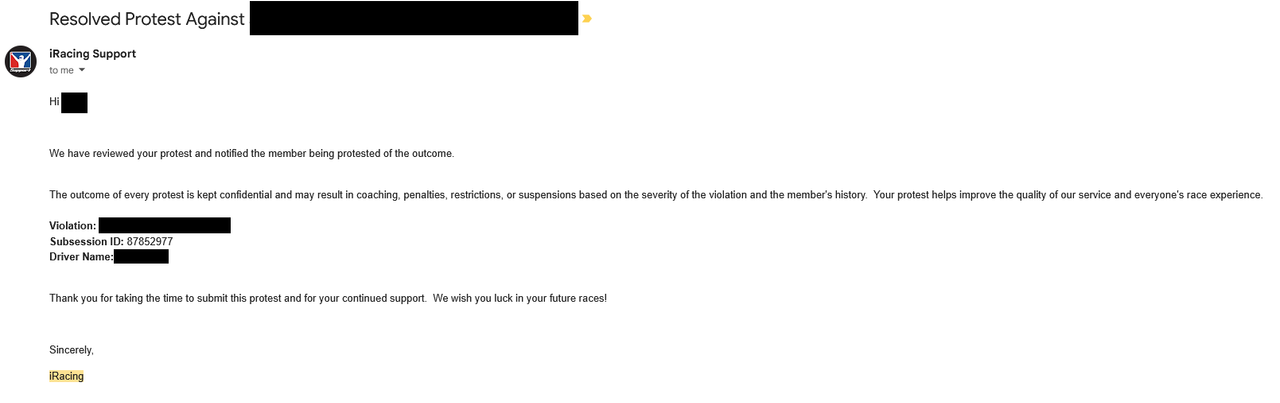Click the redacted Driver Name value
1280x403 pixels.
(x=141, y=257)
